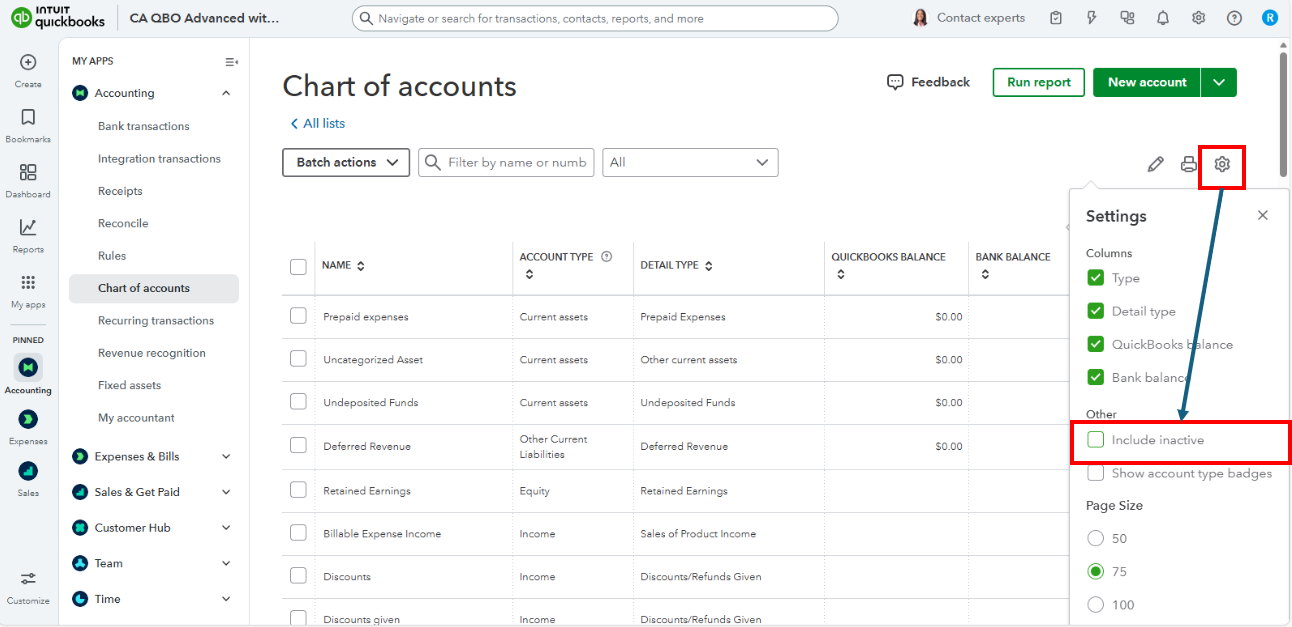The width and height of the screenshot is (1292, 627).
Task: Close the Settings panel
Action: click(1262, 216)
